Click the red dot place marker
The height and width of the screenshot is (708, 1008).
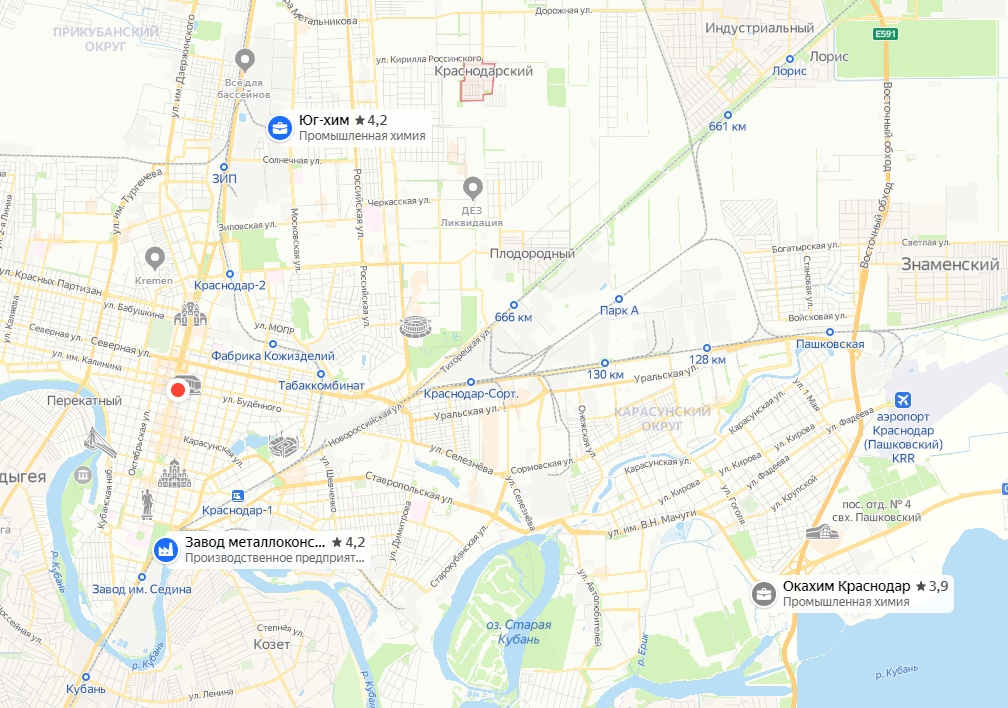pos(178,390)
